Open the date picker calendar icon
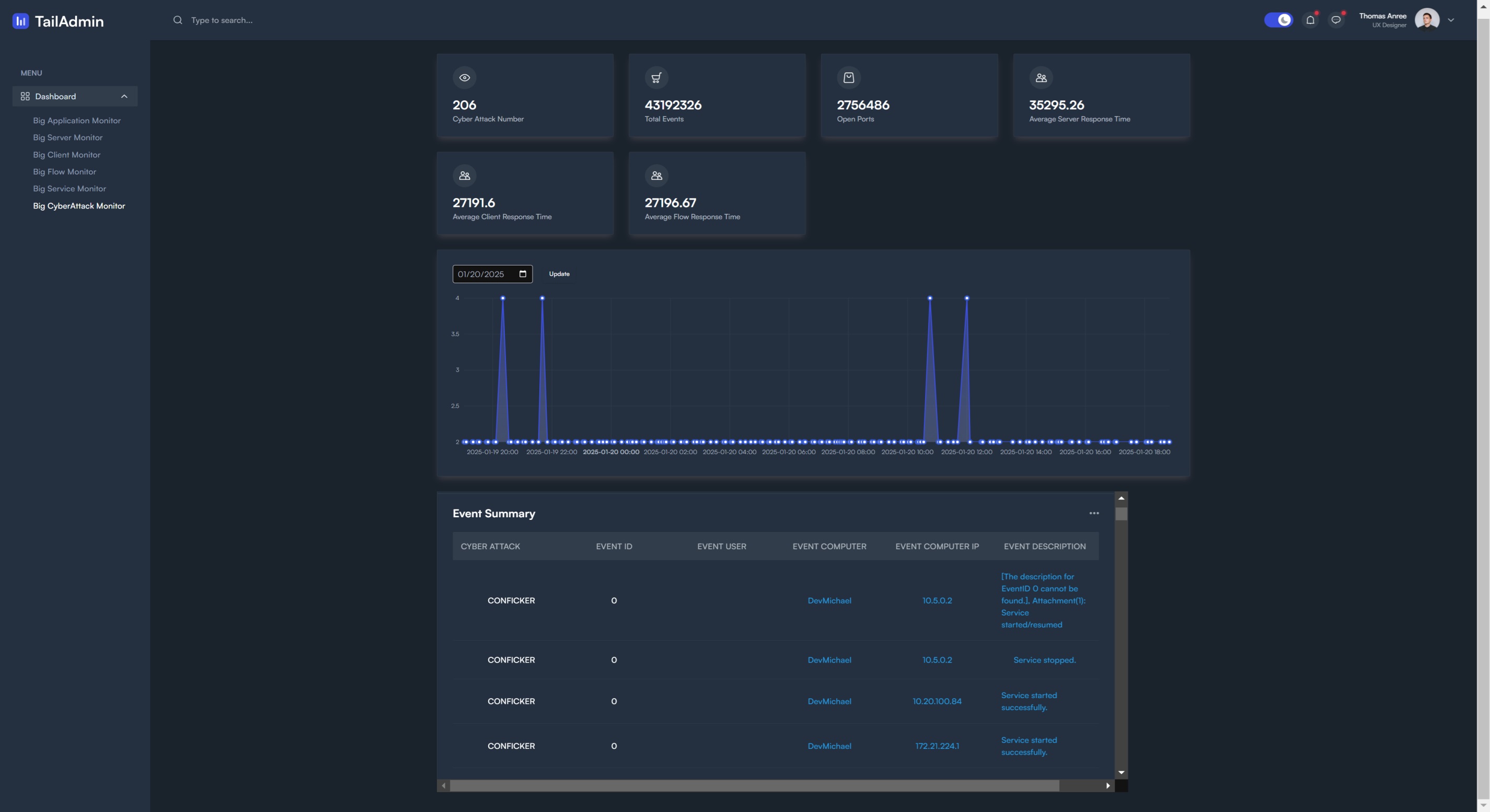The width and height of the screenshot is (1490, 812). (x=523, y=274)
